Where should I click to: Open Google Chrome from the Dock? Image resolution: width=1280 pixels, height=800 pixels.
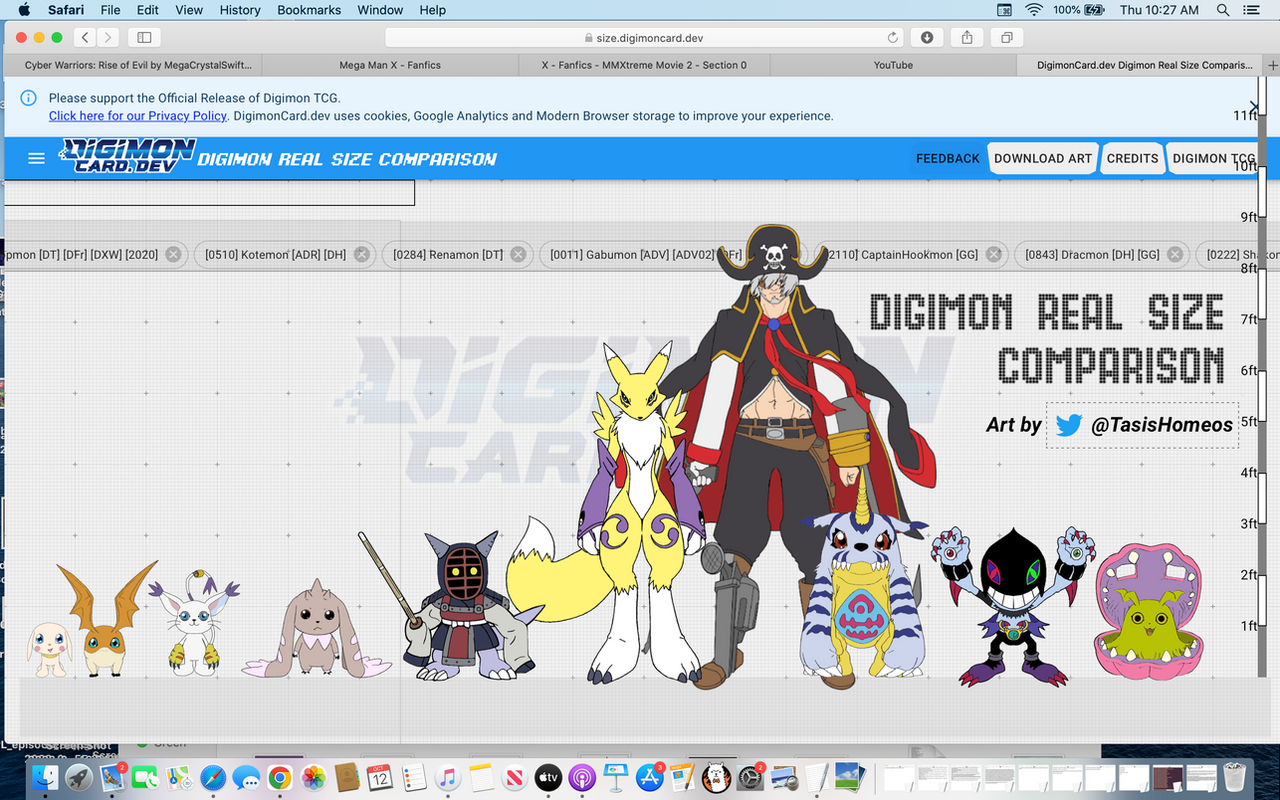tap(280, 777)
